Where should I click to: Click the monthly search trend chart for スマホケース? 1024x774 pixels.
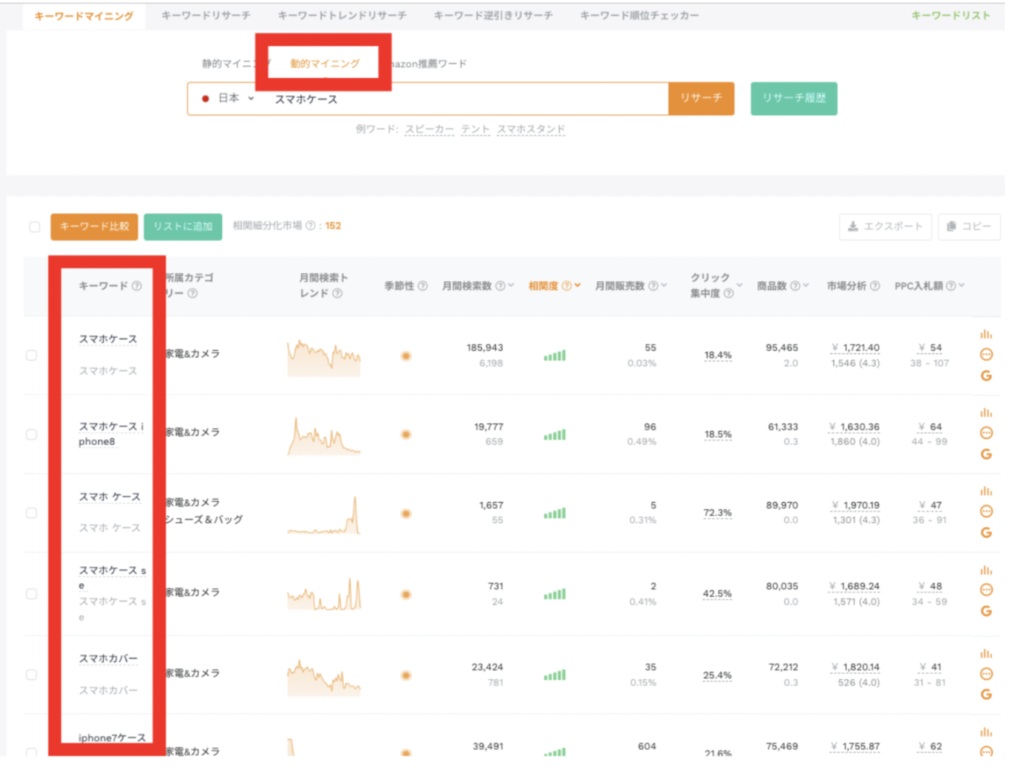(323, 357)
